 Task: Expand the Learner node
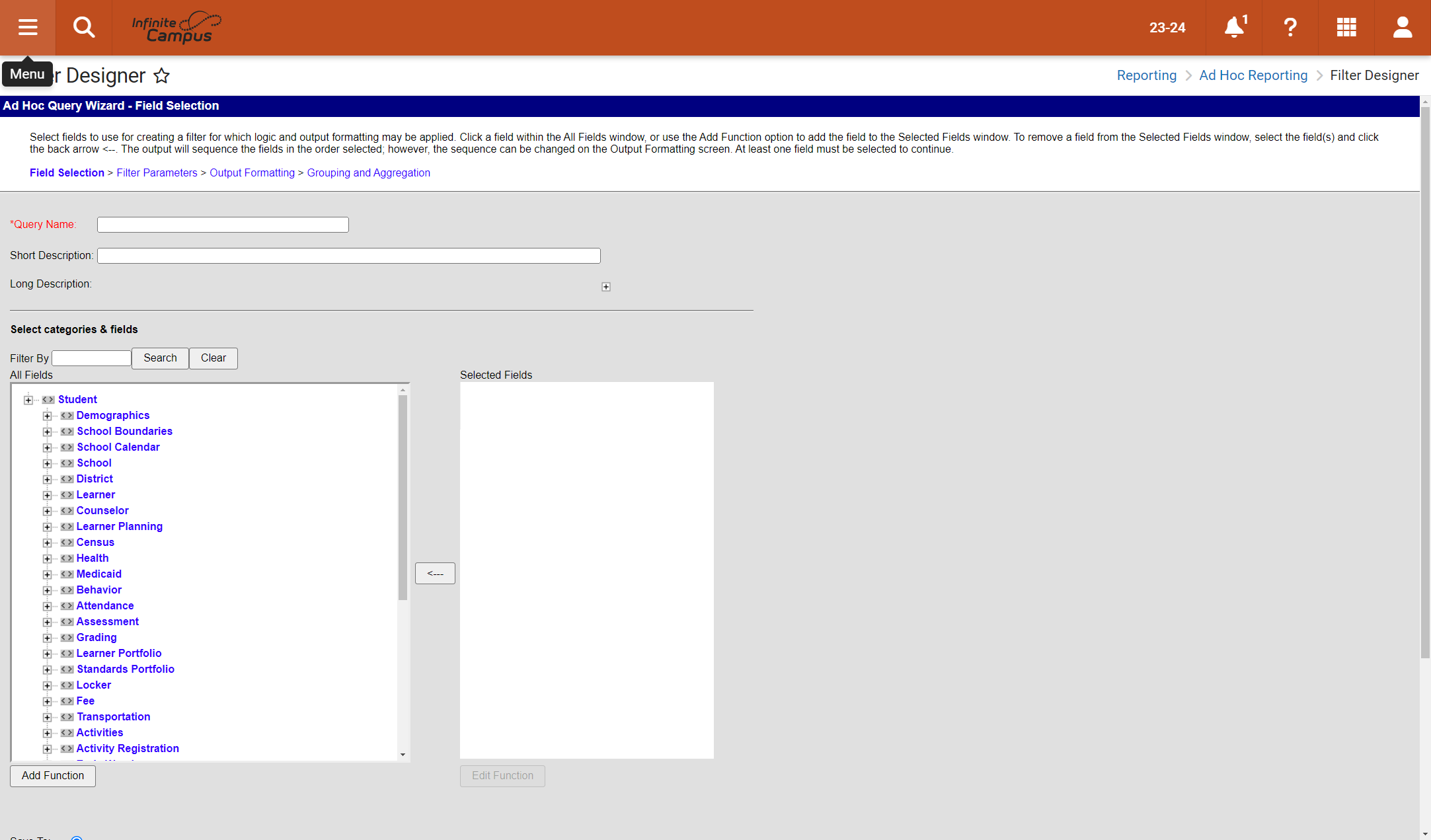(x=47, y=495)
